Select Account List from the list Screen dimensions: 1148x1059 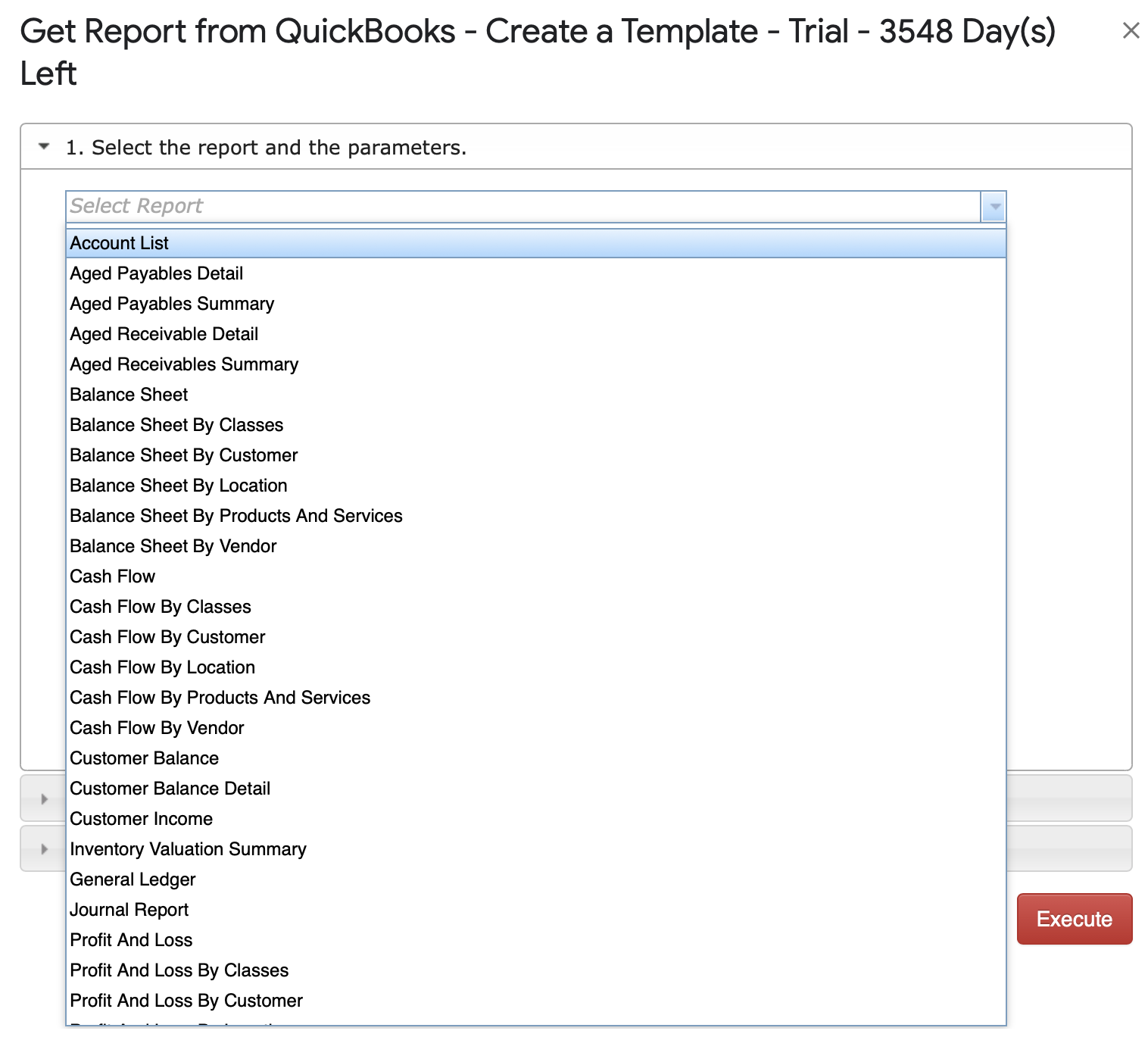tap(120, 243)
